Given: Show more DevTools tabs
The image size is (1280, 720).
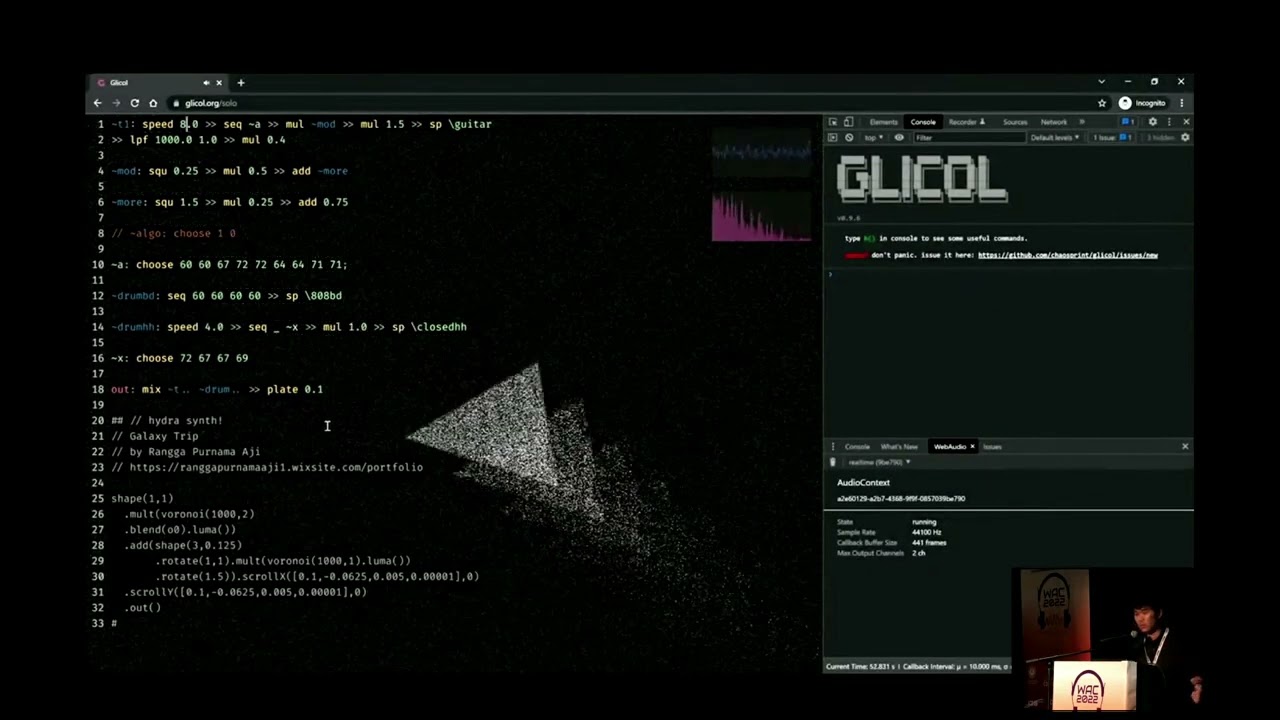Looking at the screenshot, I should (1081, 122).
